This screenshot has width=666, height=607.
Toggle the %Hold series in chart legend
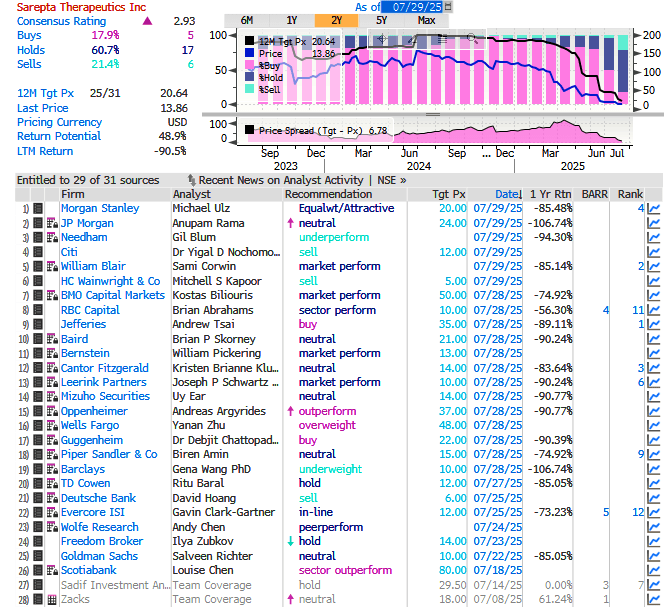(x=250, y=78)
